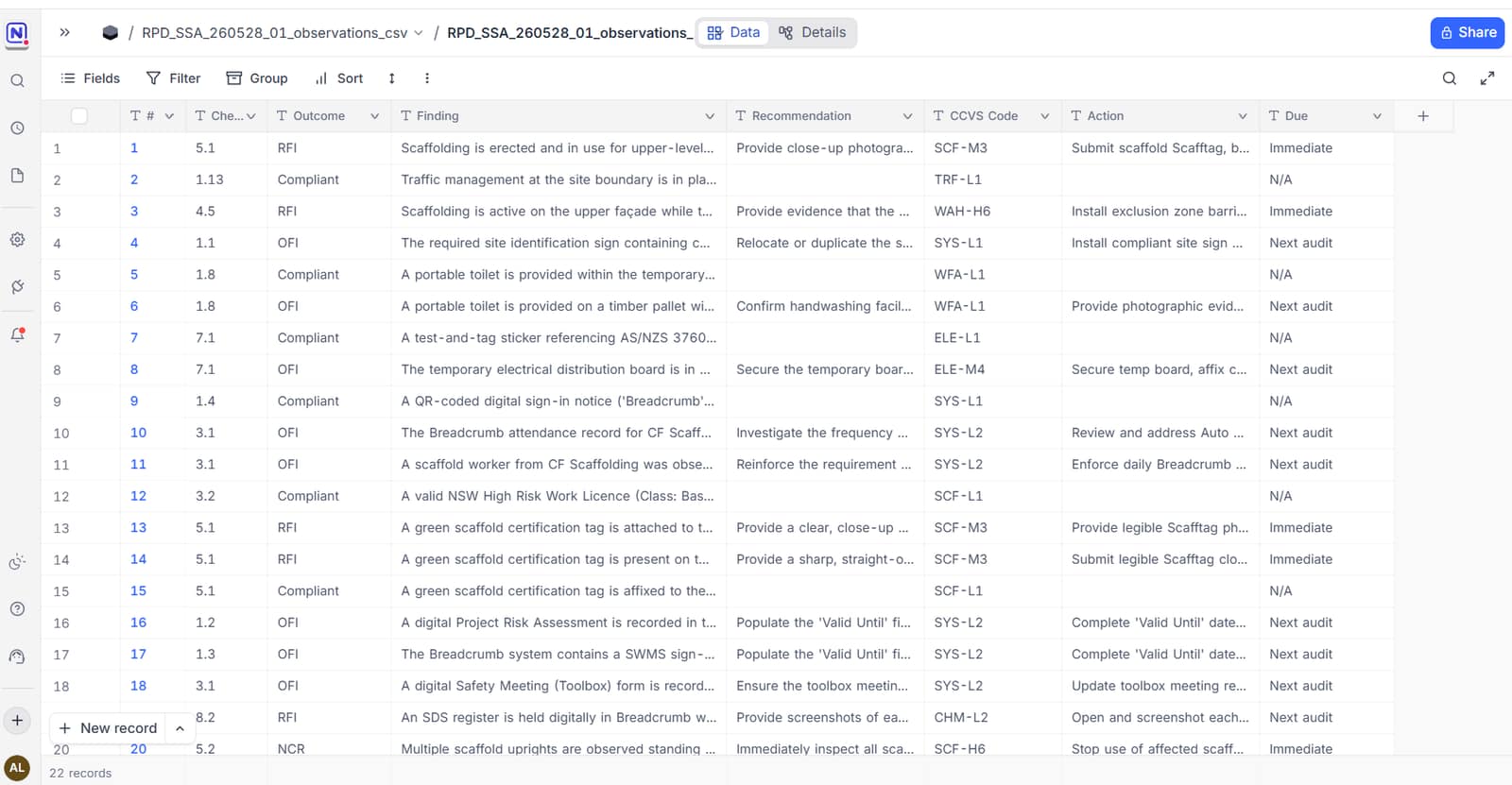Select recommendation 'Ensure the toolbox meetin...'
This screenshot has height=785, width=1512.
[x=825, y=686]
